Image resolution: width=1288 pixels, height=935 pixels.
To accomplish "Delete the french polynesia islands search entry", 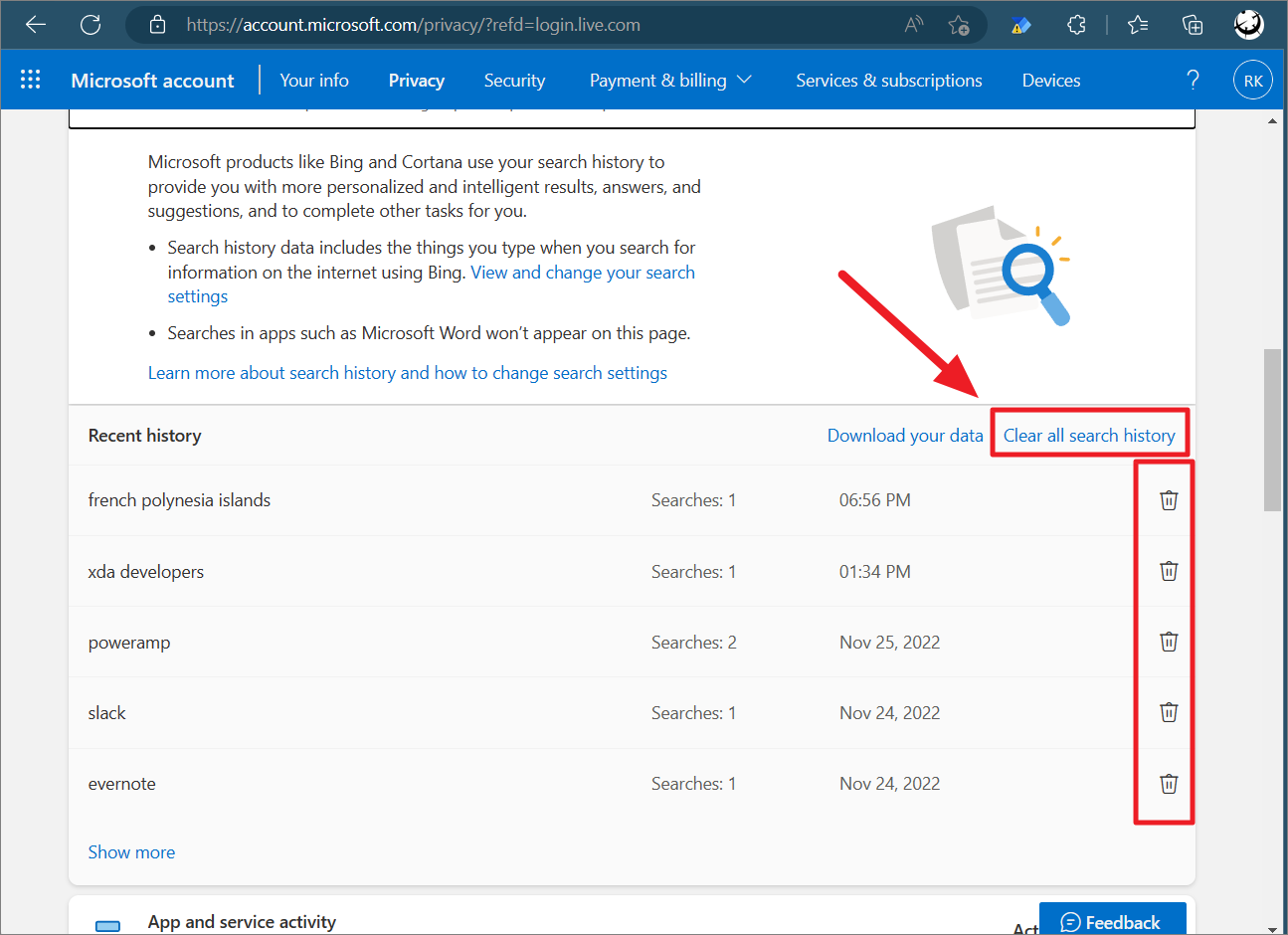I will 1168,499.
